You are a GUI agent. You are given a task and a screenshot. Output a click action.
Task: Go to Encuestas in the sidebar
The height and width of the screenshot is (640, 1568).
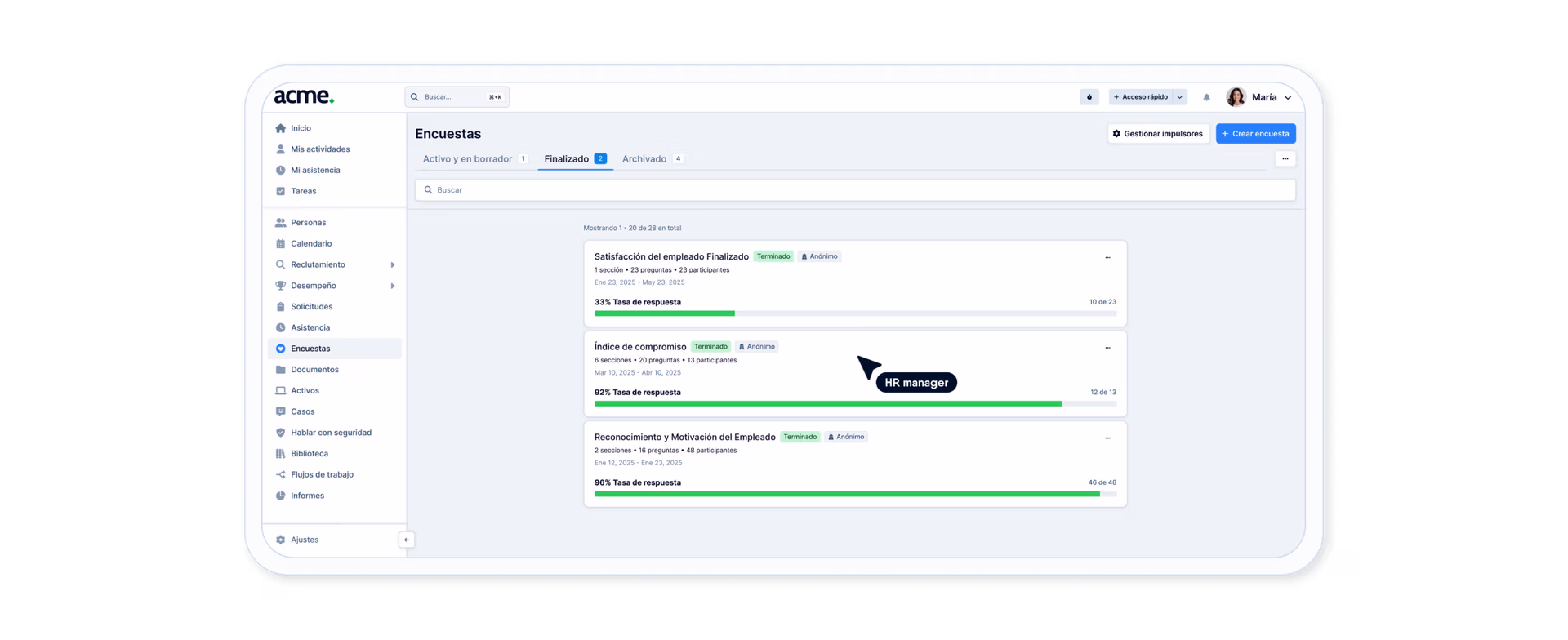pyautogui.click(x=335, y=349)
